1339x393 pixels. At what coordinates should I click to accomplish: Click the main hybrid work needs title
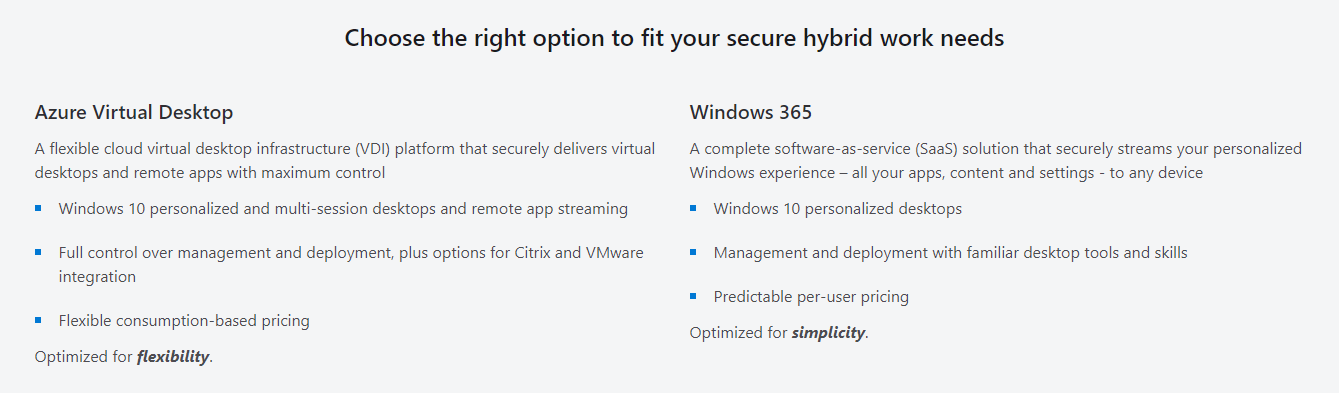tap(674, 38)
